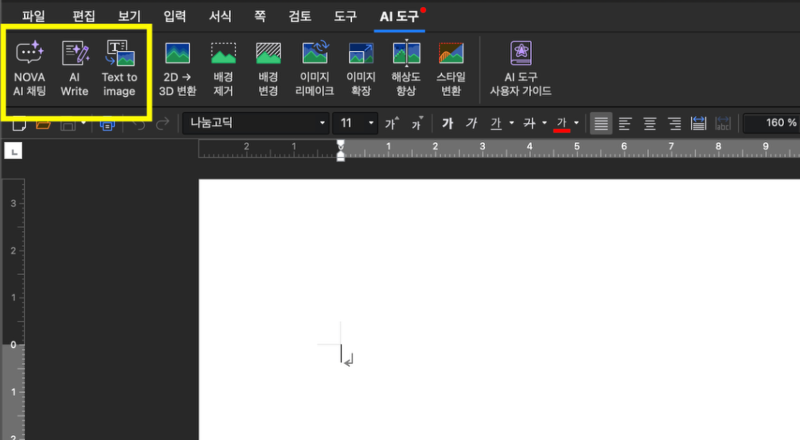
Task: Open the Text to image tool
Action: click(119, 69)
